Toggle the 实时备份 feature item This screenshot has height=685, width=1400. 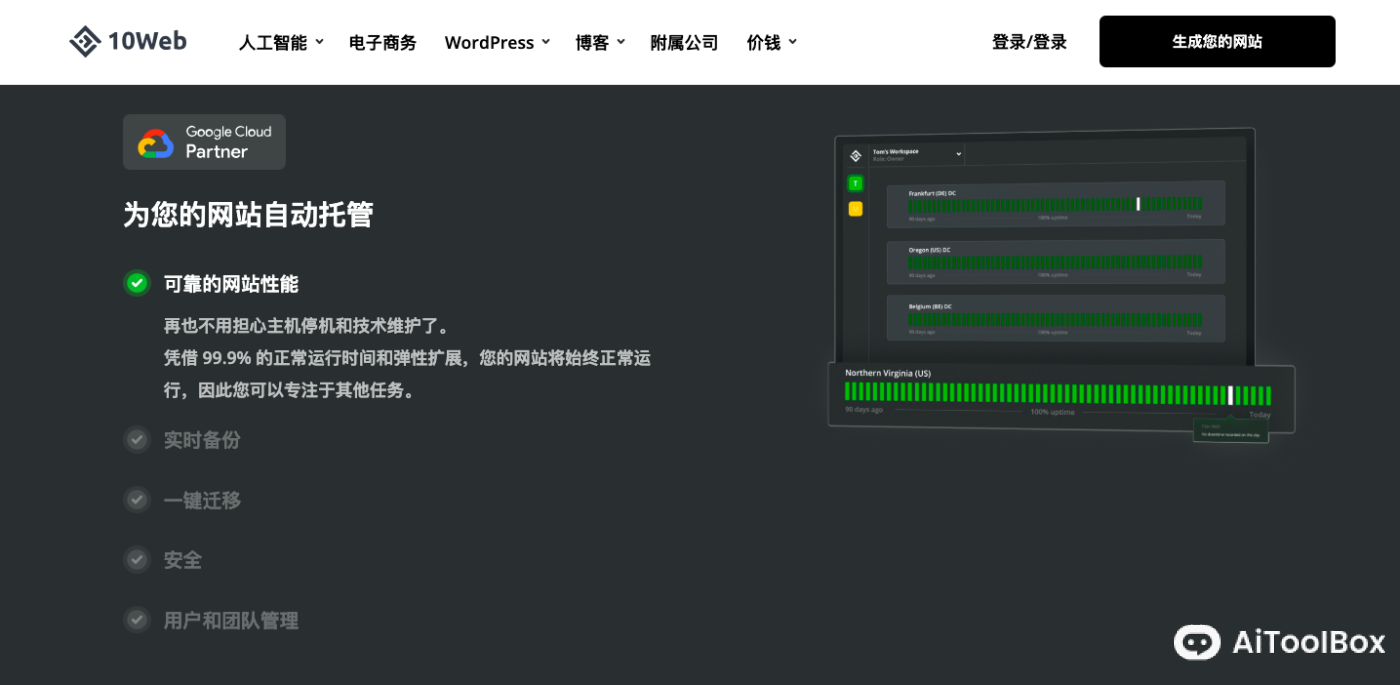202,440
